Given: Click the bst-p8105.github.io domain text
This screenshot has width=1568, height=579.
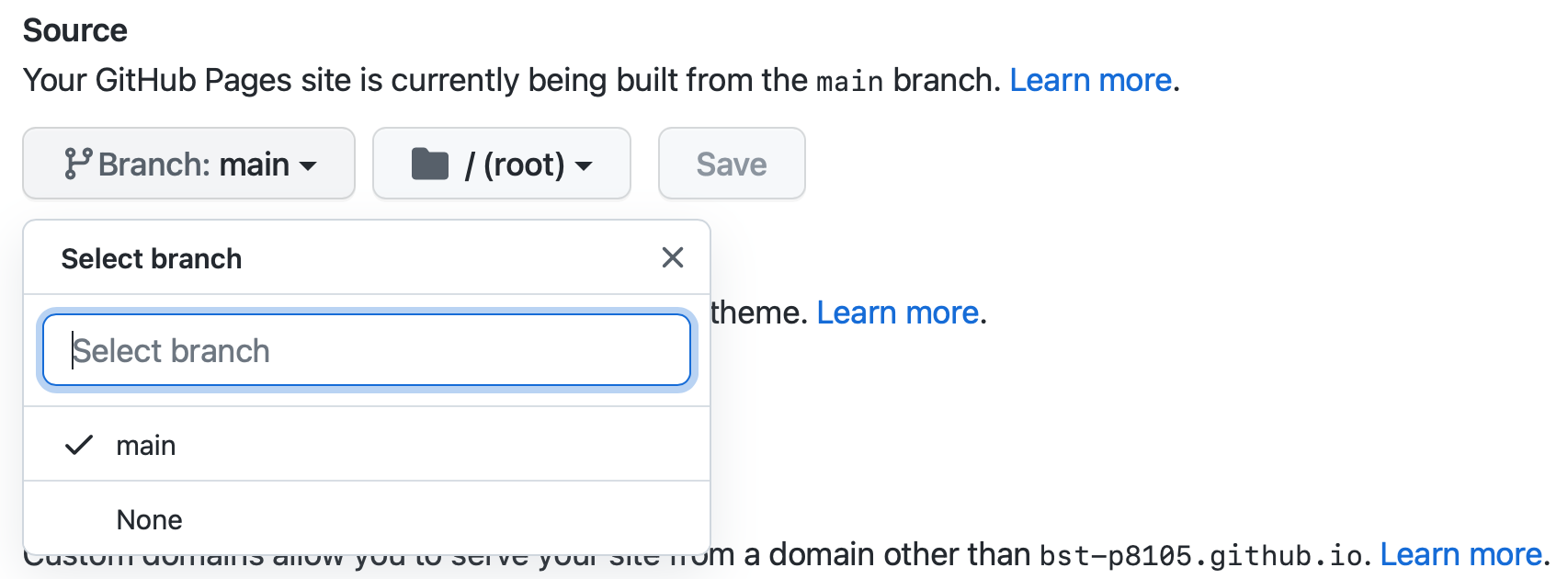Looking at the screenshot, I should [x=1200, y=556].
